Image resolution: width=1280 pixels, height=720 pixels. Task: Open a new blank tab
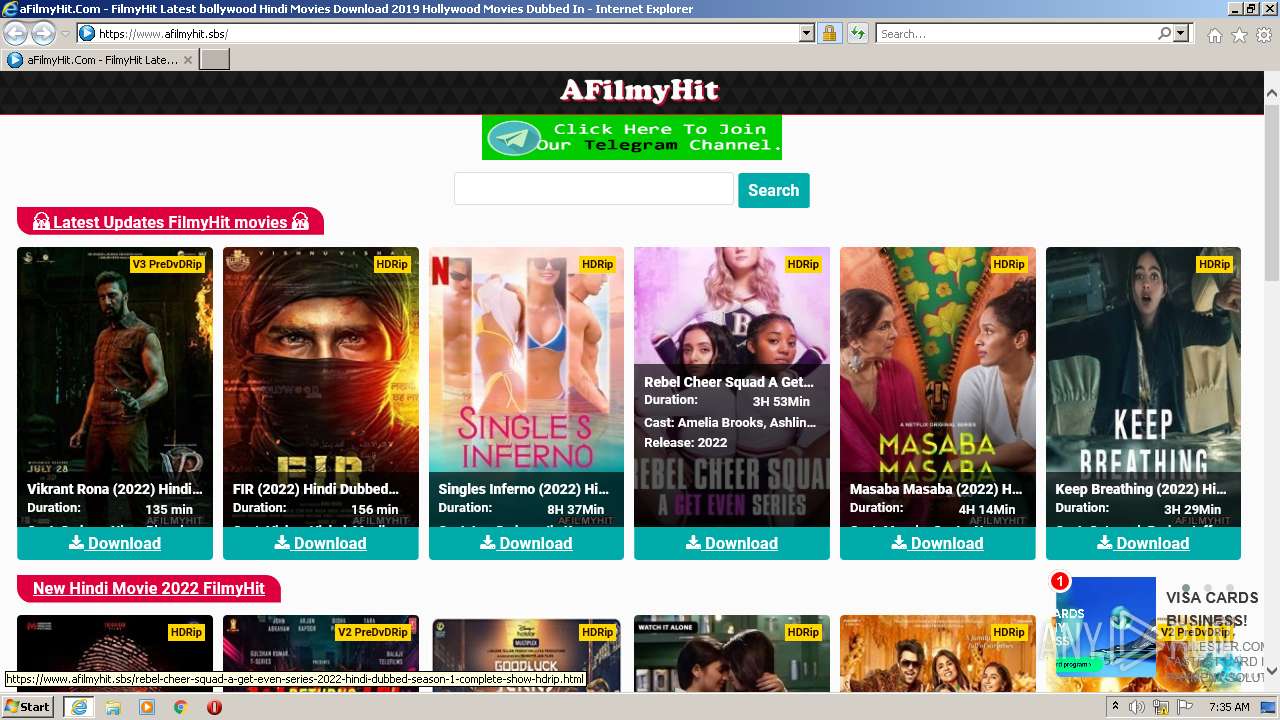click(215, 60)
